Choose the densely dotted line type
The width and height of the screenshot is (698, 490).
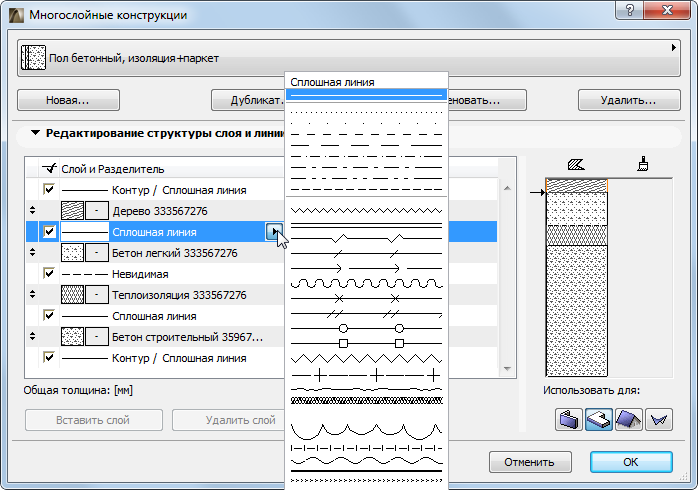click(366, 112)
